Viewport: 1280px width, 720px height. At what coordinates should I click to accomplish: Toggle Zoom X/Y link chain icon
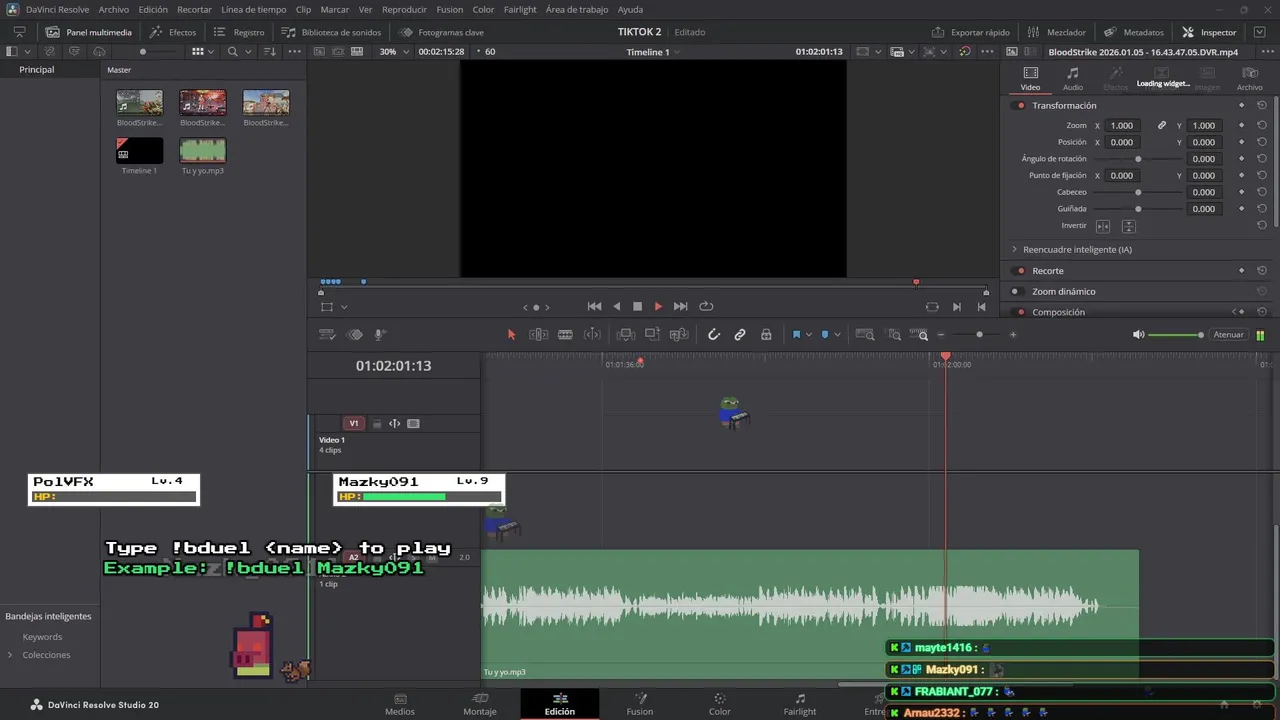(x=1162, y=126)
